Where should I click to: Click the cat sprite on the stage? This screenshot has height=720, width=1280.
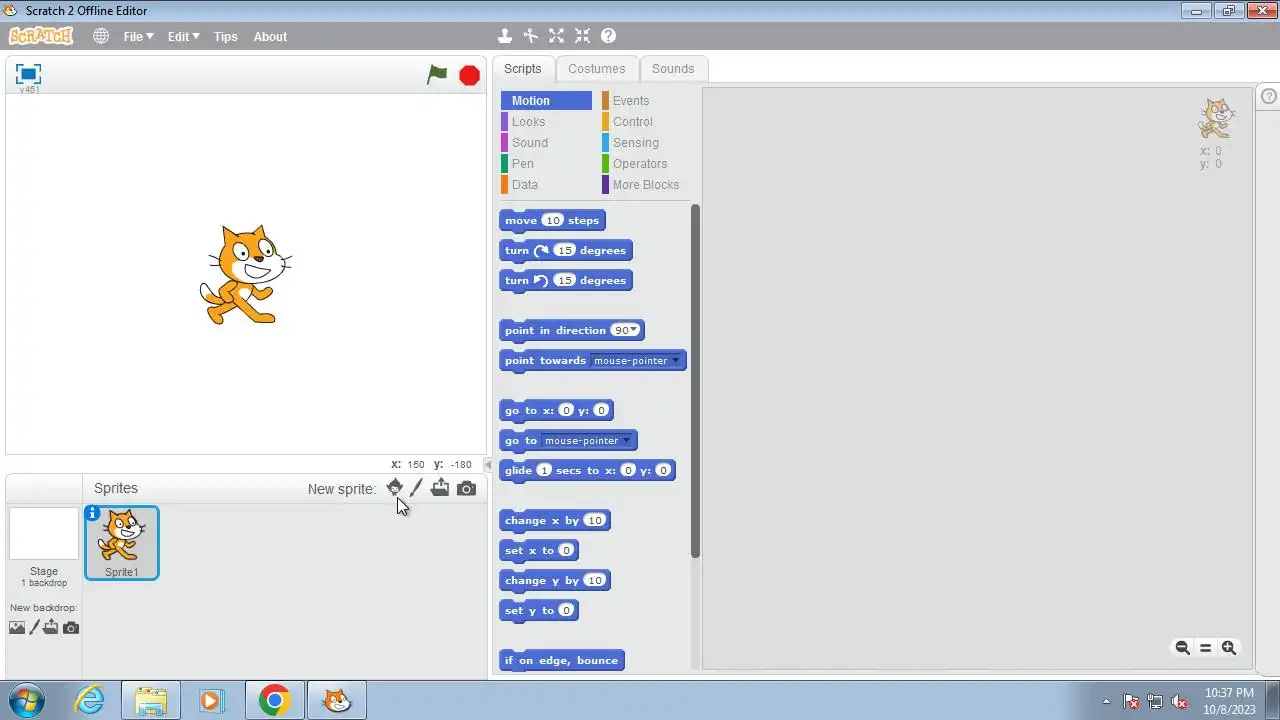coord(245,275)
